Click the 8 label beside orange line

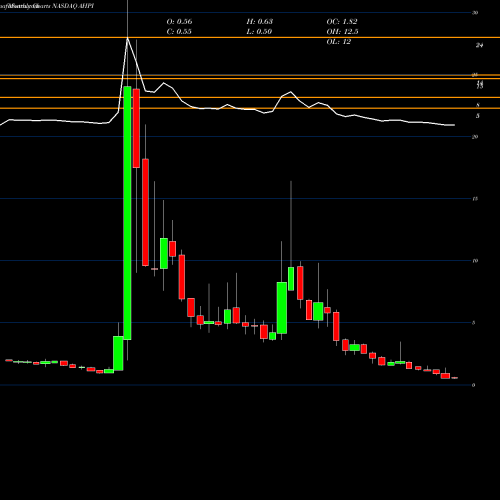(x=478, y=105)
